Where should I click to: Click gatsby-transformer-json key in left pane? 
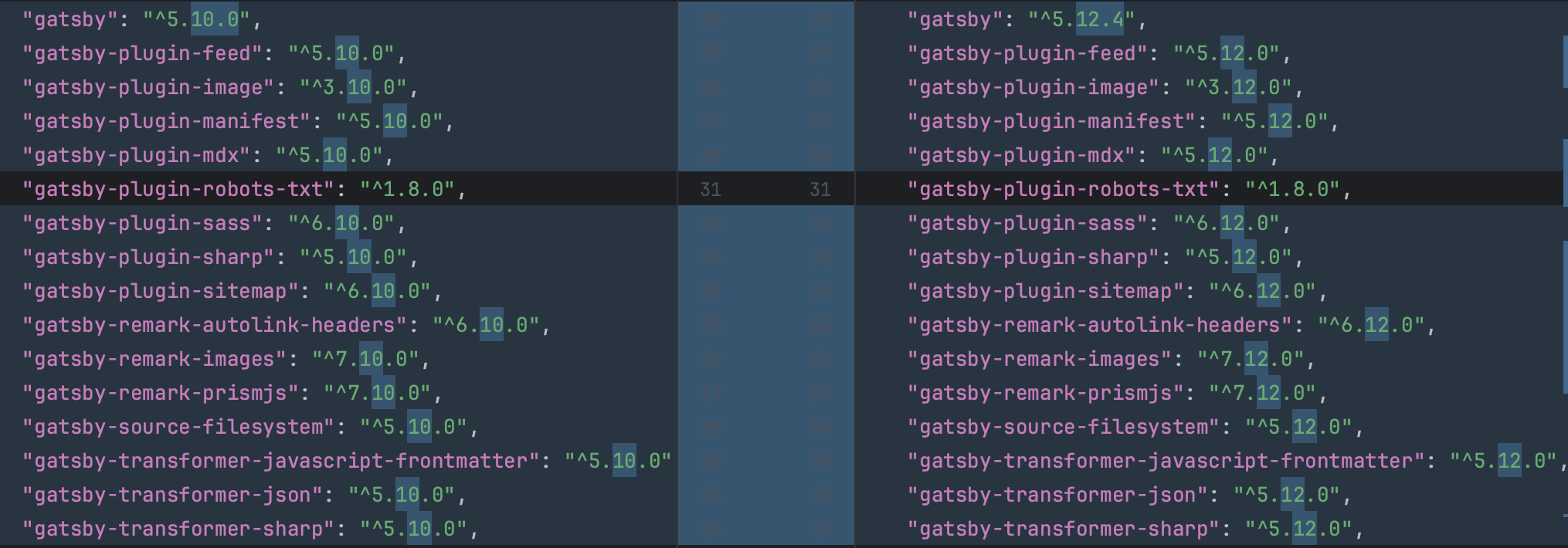tap(172, 495)
